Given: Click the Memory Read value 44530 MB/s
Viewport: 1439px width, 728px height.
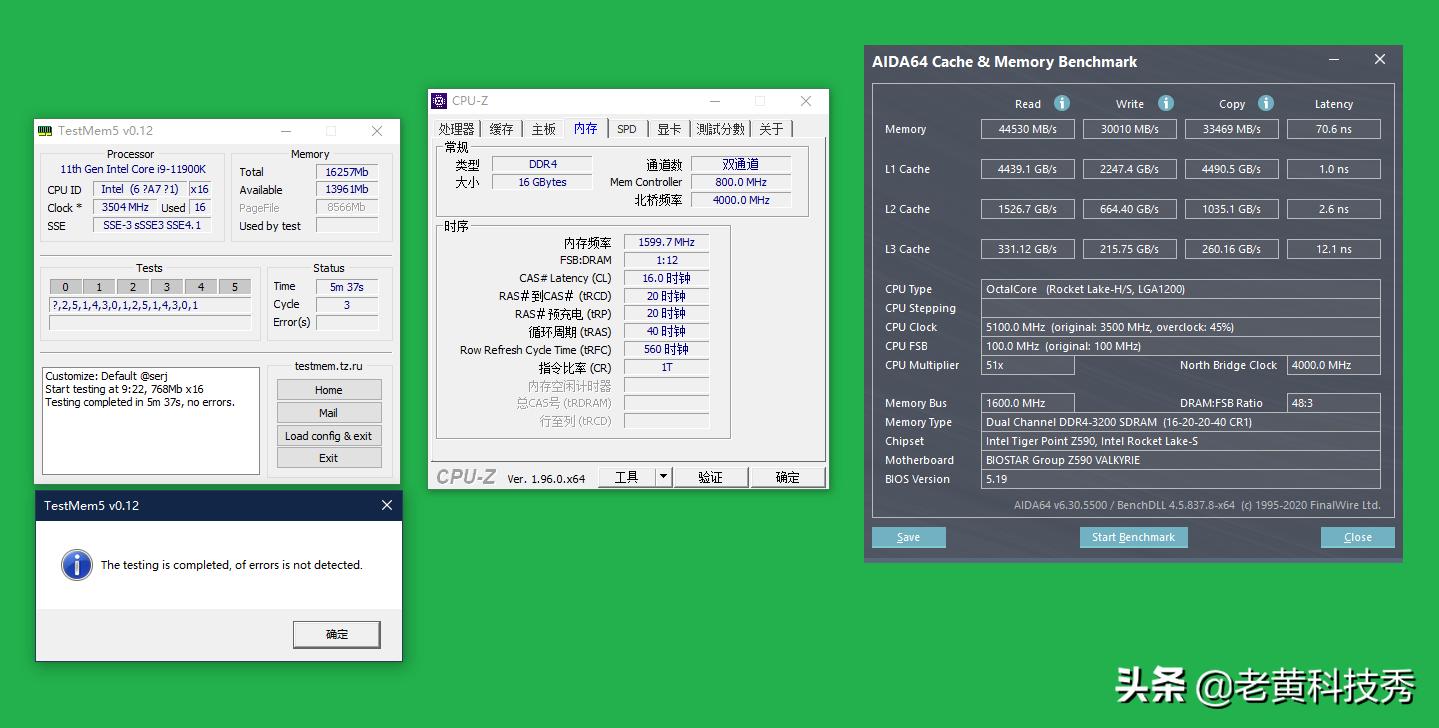Looking at the screenshot, I should [x=1028, y=129].
